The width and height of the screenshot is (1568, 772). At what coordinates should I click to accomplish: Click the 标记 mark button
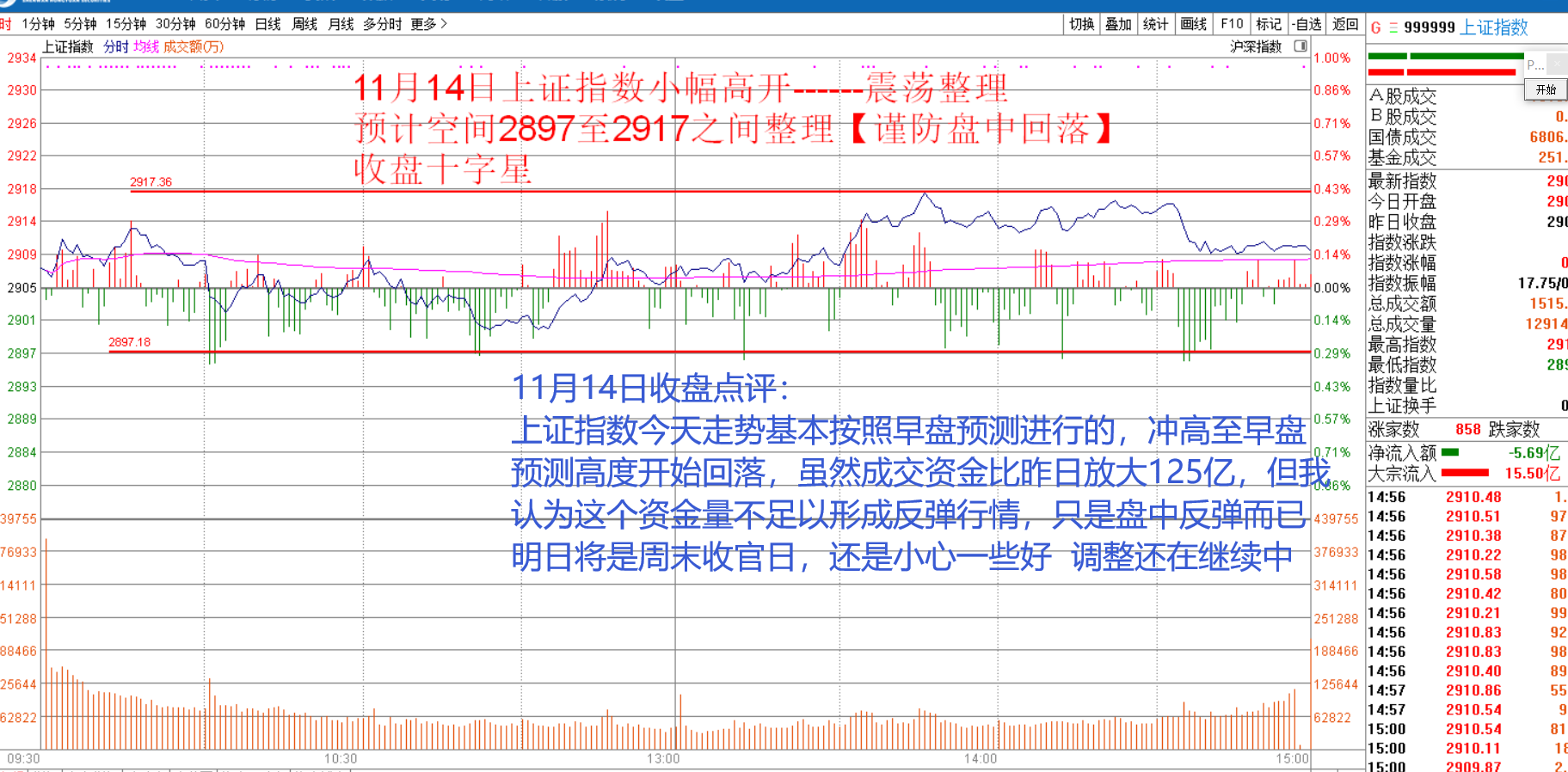point(1269,24)
